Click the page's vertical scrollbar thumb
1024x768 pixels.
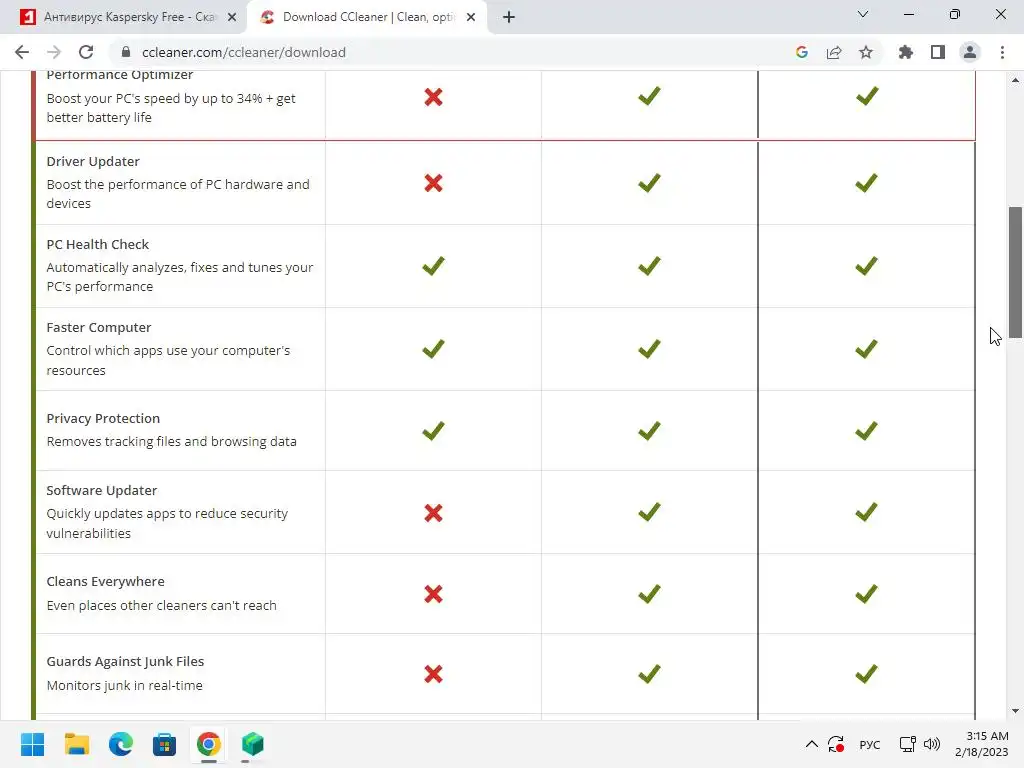pyautogui.click(x=1016, y=272)
